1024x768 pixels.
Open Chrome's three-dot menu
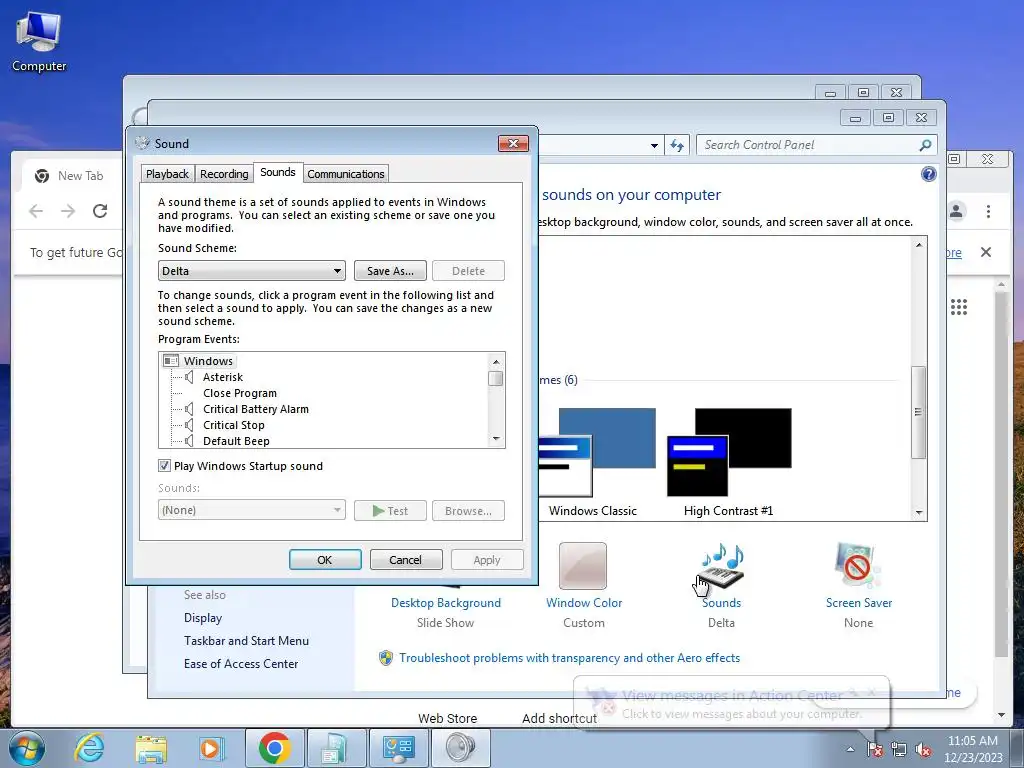988,211
